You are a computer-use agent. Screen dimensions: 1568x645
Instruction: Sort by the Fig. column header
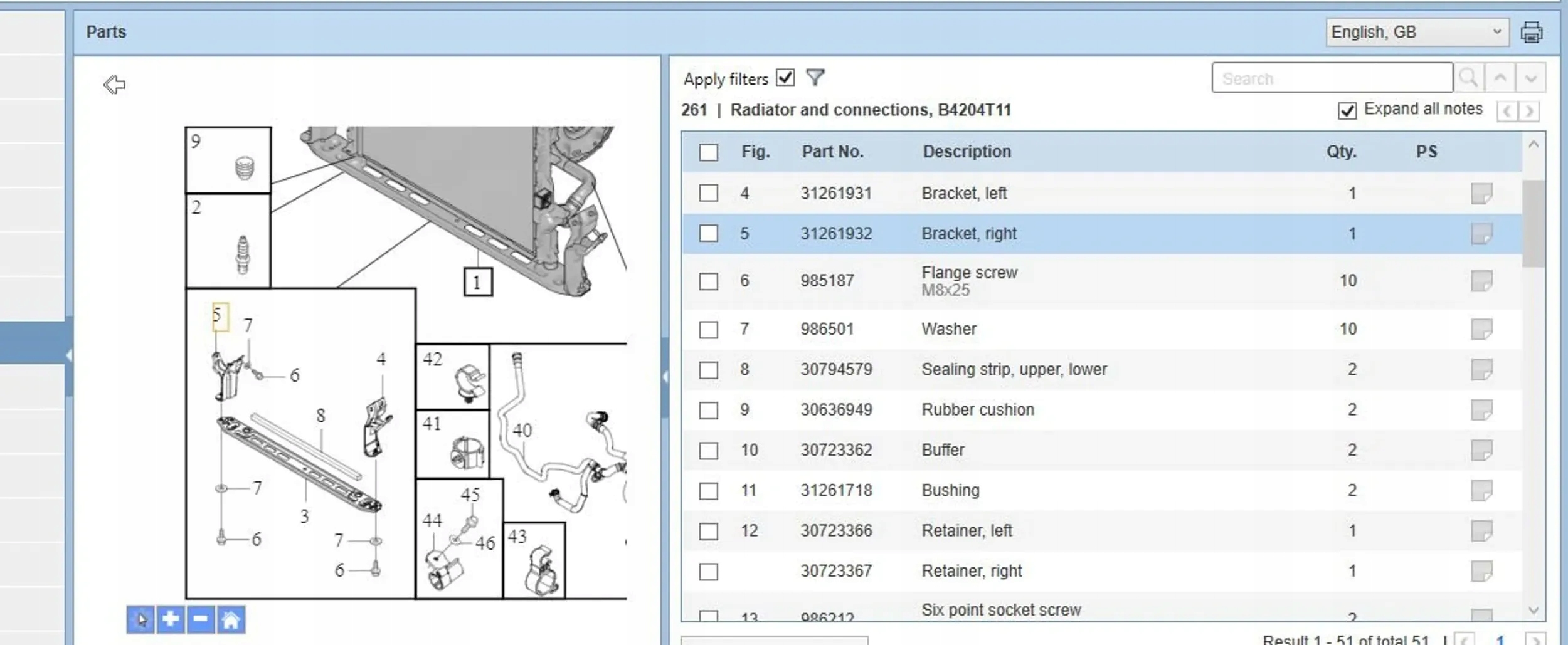point(755,152)
